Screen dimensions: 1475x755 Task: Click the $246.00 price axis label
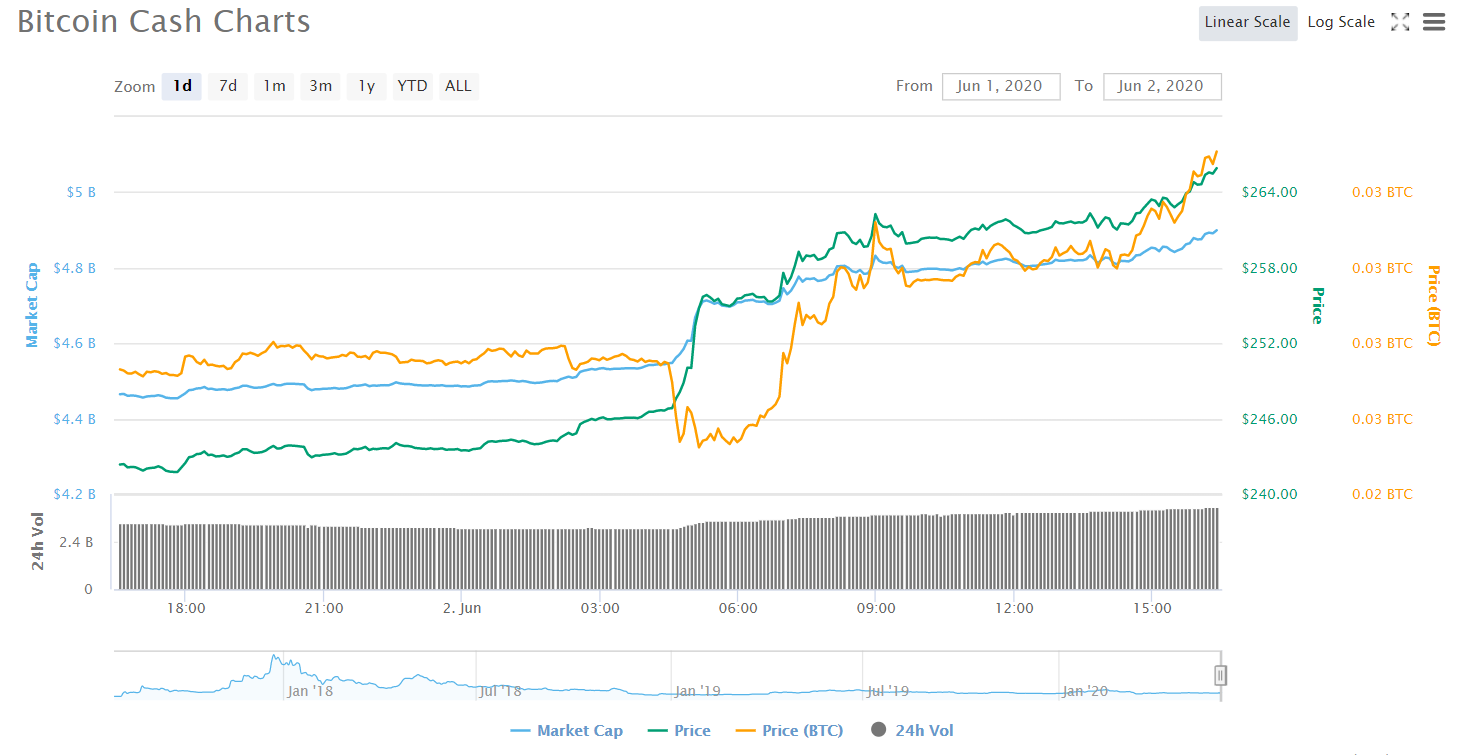tap(1270, 419)
